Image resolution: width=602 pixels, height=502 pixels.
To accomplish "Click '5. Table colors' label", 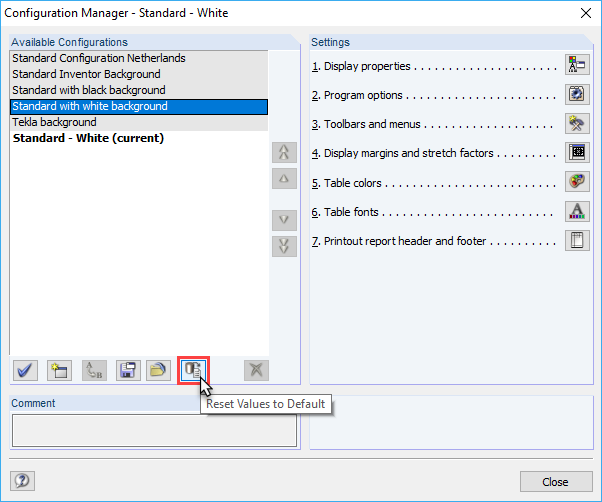I will [x=346, y=183].
